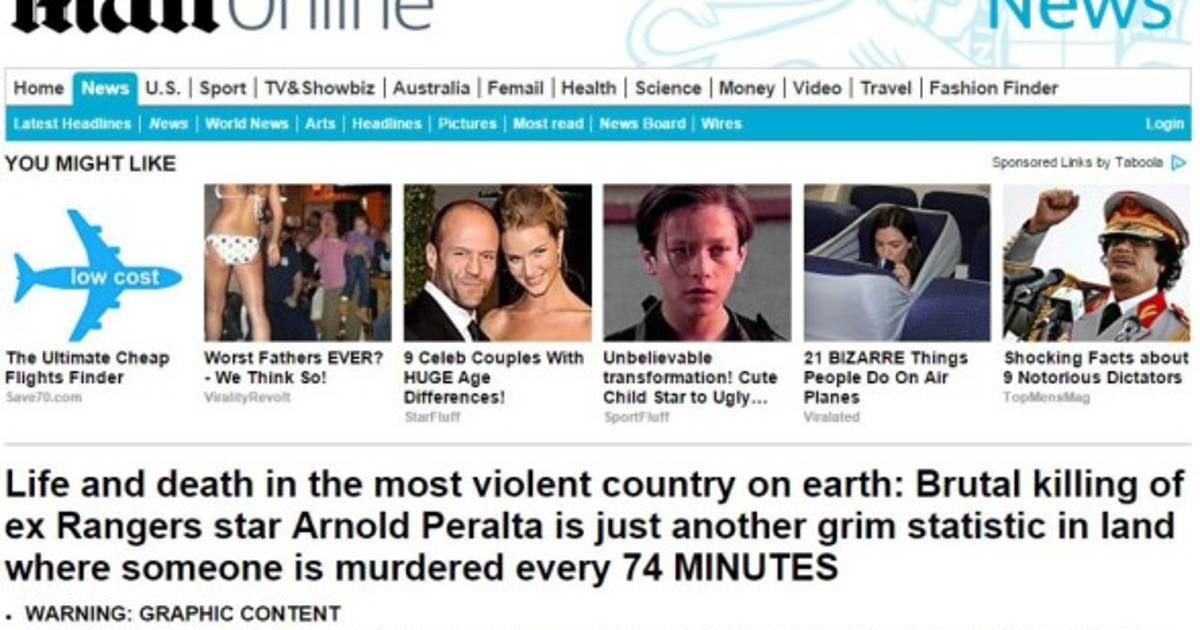
Task: Open the bizarre air planes thumbnail
Action: pyautogui.click(x=897, y=263)
